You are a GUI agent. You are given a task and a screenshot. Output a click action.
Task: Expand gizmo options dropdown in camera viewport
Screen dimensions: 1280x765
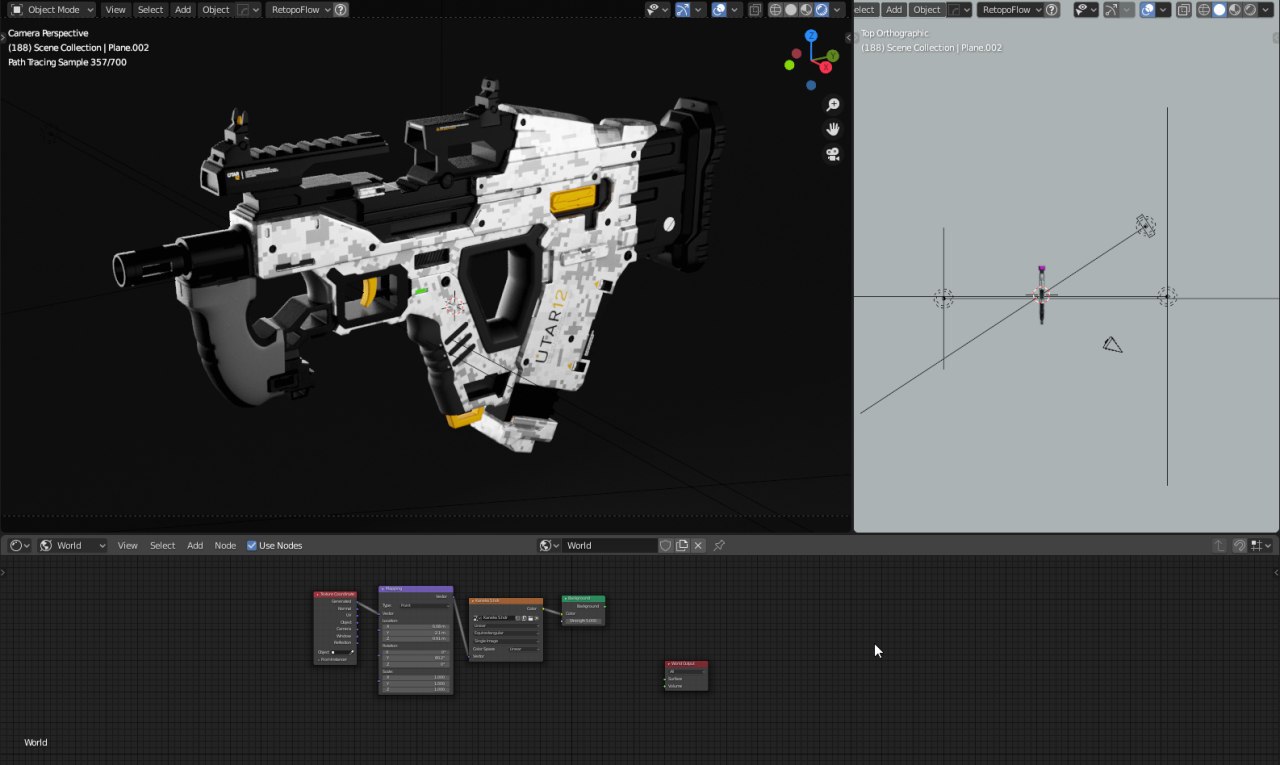coord(699,10)
